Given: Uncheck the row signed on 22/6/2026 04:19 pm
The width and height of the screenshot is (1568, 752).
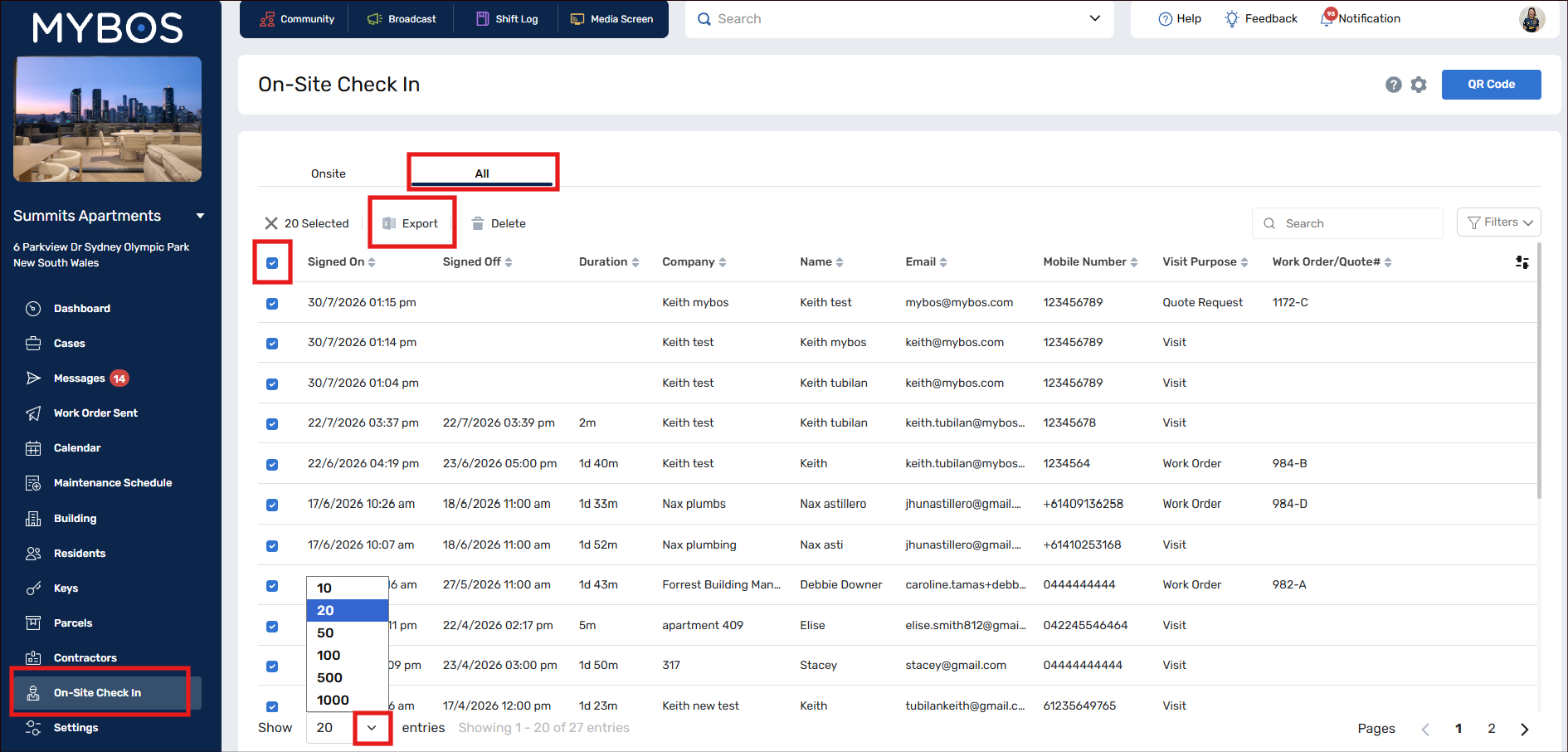Looking at the screenshot, I should click(x=272, y=465).
